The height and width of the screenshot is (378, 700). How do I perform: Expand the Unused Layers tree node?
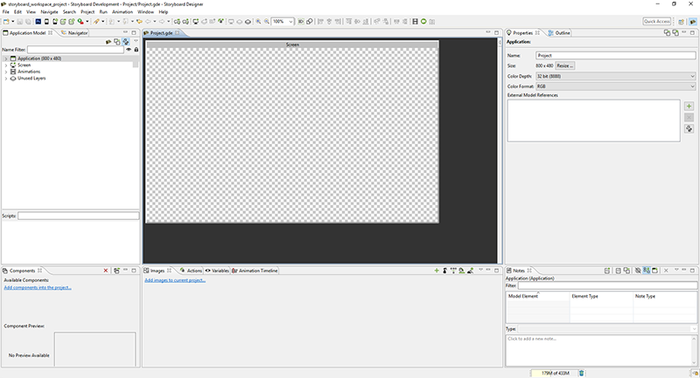point(6,79)
